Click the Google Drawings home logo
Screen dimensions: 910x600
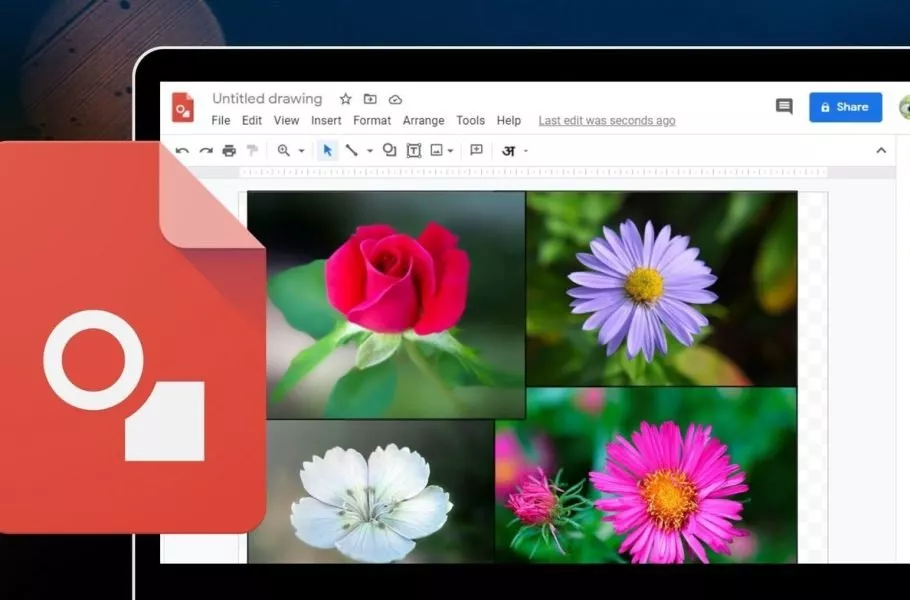point(182,107)
